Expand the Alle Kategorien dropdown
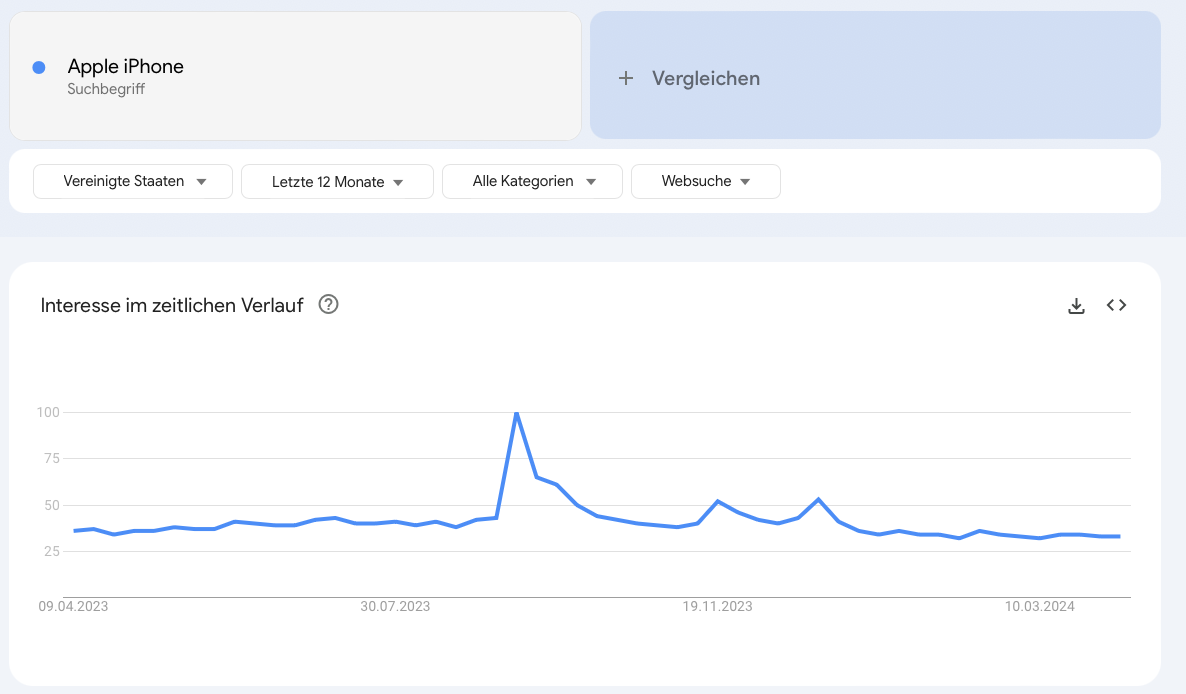Viewport: 1186px width, 694px height. click(532, 181)
